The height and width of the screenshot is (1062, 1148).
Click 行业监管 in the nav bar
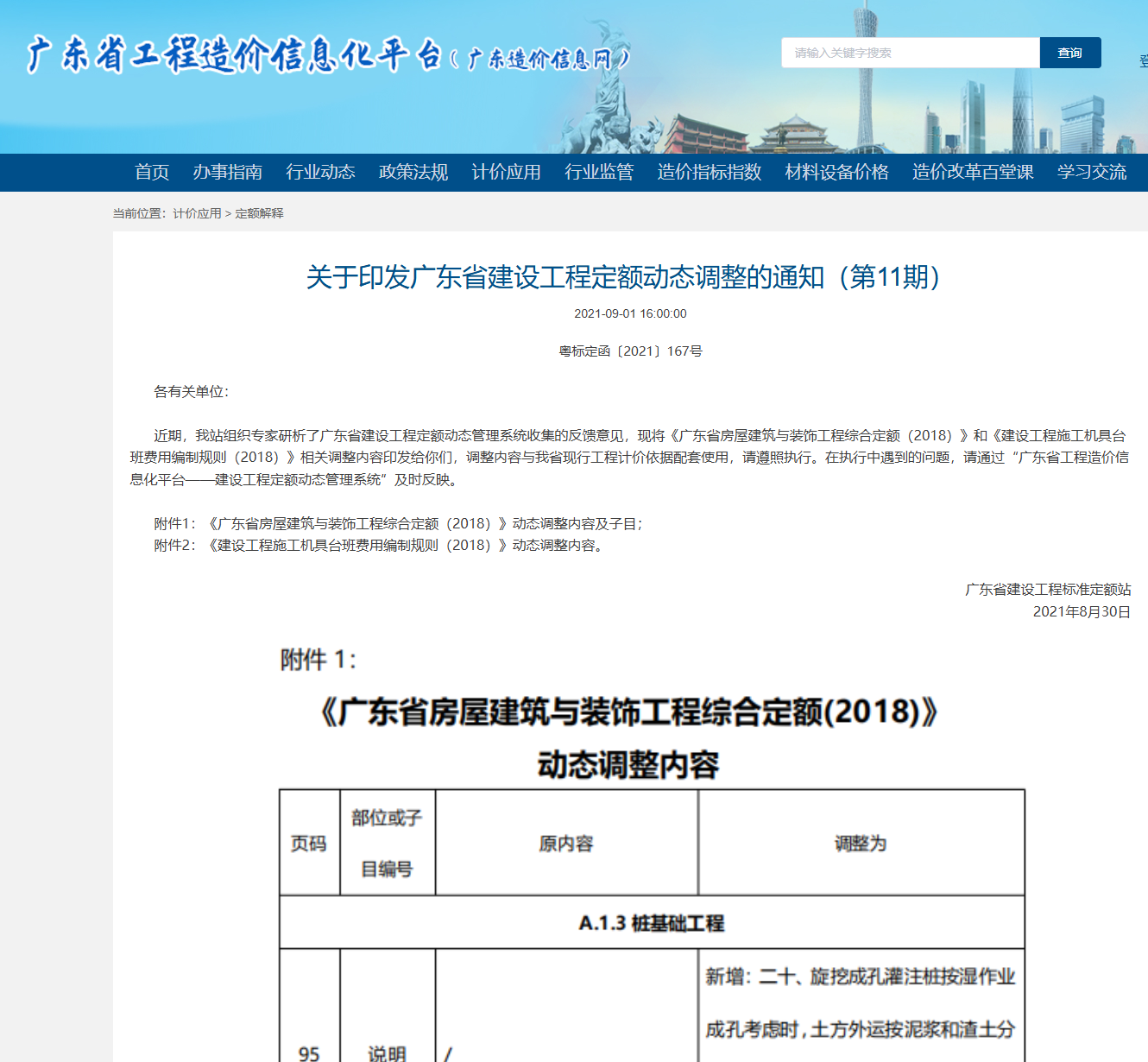tap(599, 172)
